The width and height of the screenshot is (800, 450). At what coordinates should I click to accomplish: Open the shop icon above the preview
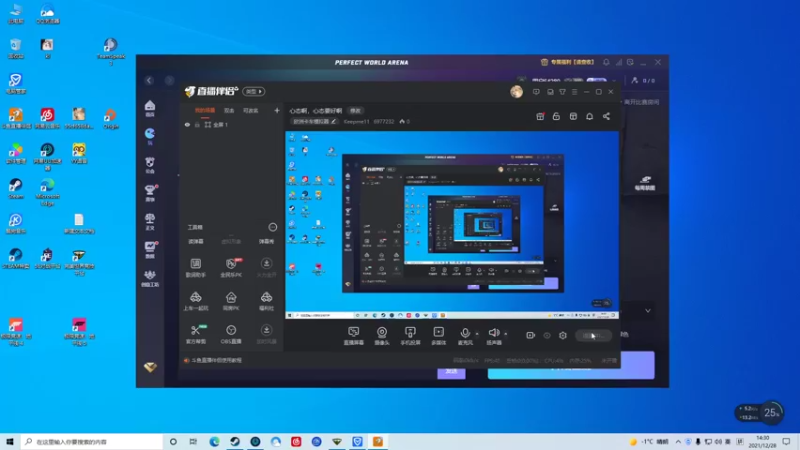tap(573, 116)
